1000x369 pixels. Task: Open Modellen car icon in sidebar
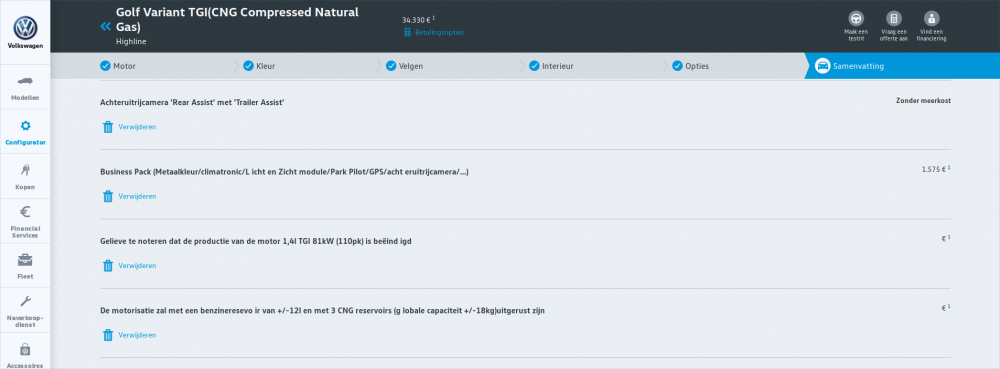[26, 82]
